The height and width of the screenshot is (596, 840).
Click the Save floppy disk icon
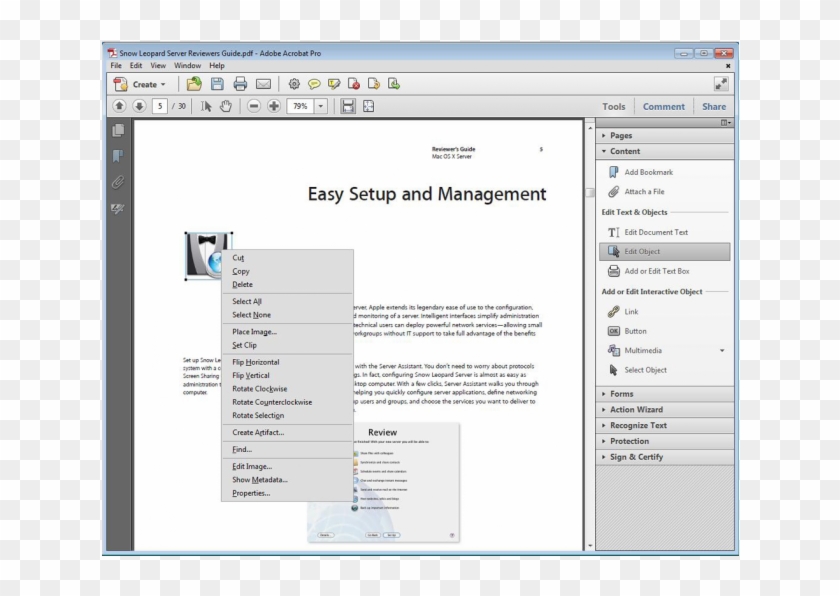click(x=217, y=84)
